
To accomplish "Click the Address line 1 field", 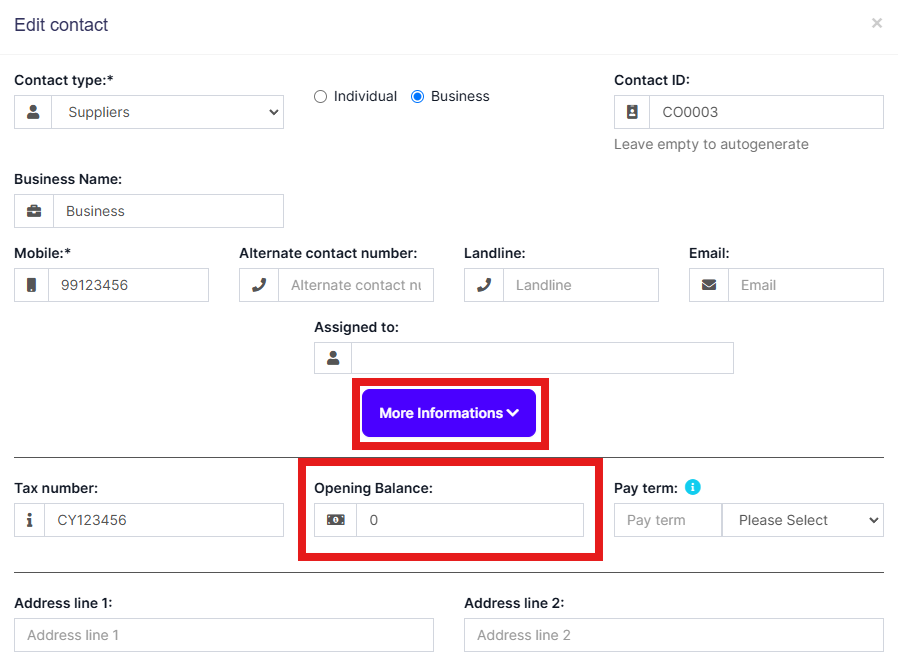I will [224, 635].
